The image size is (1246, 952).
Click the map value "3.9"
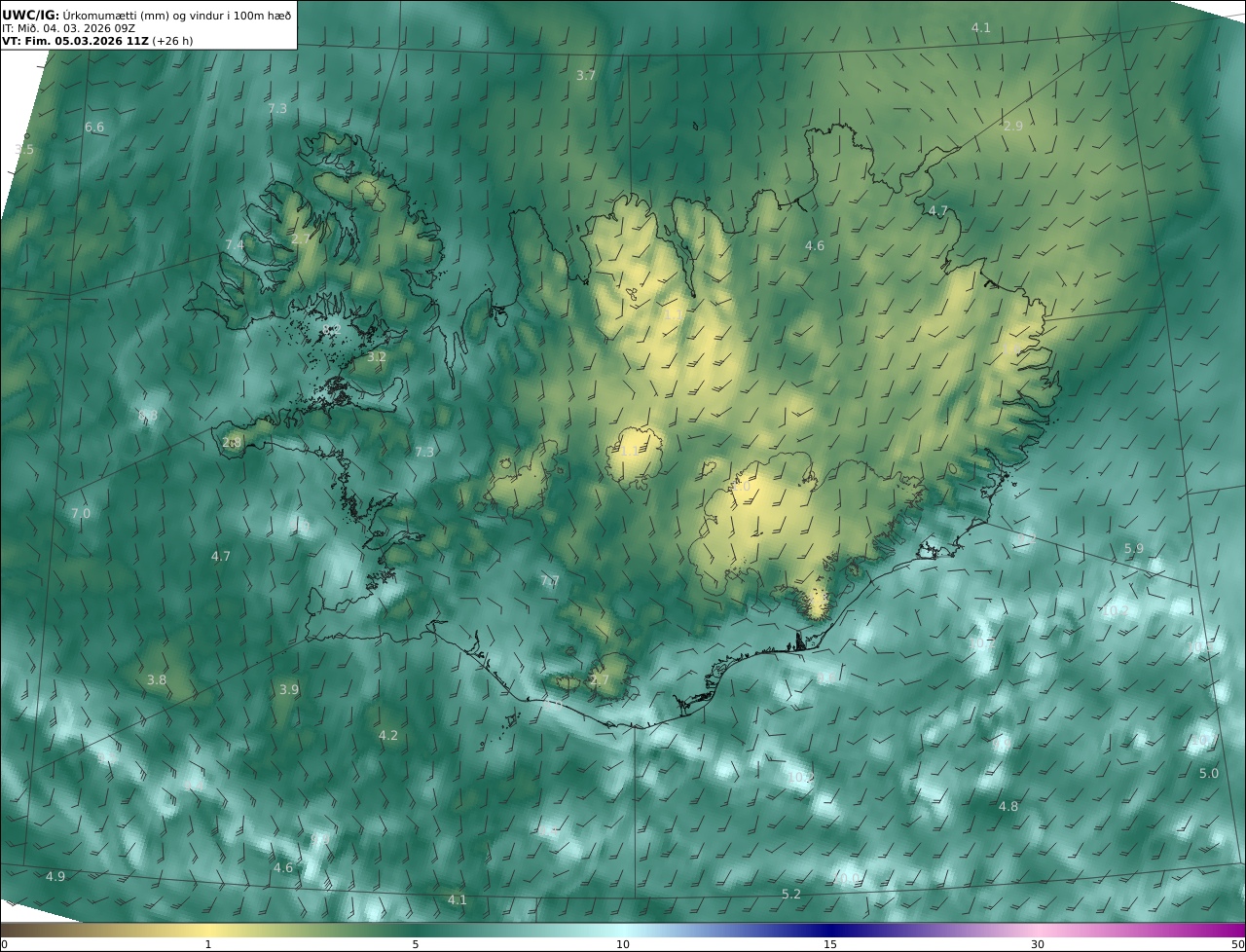pyautogui.click(x=289, y=689)
